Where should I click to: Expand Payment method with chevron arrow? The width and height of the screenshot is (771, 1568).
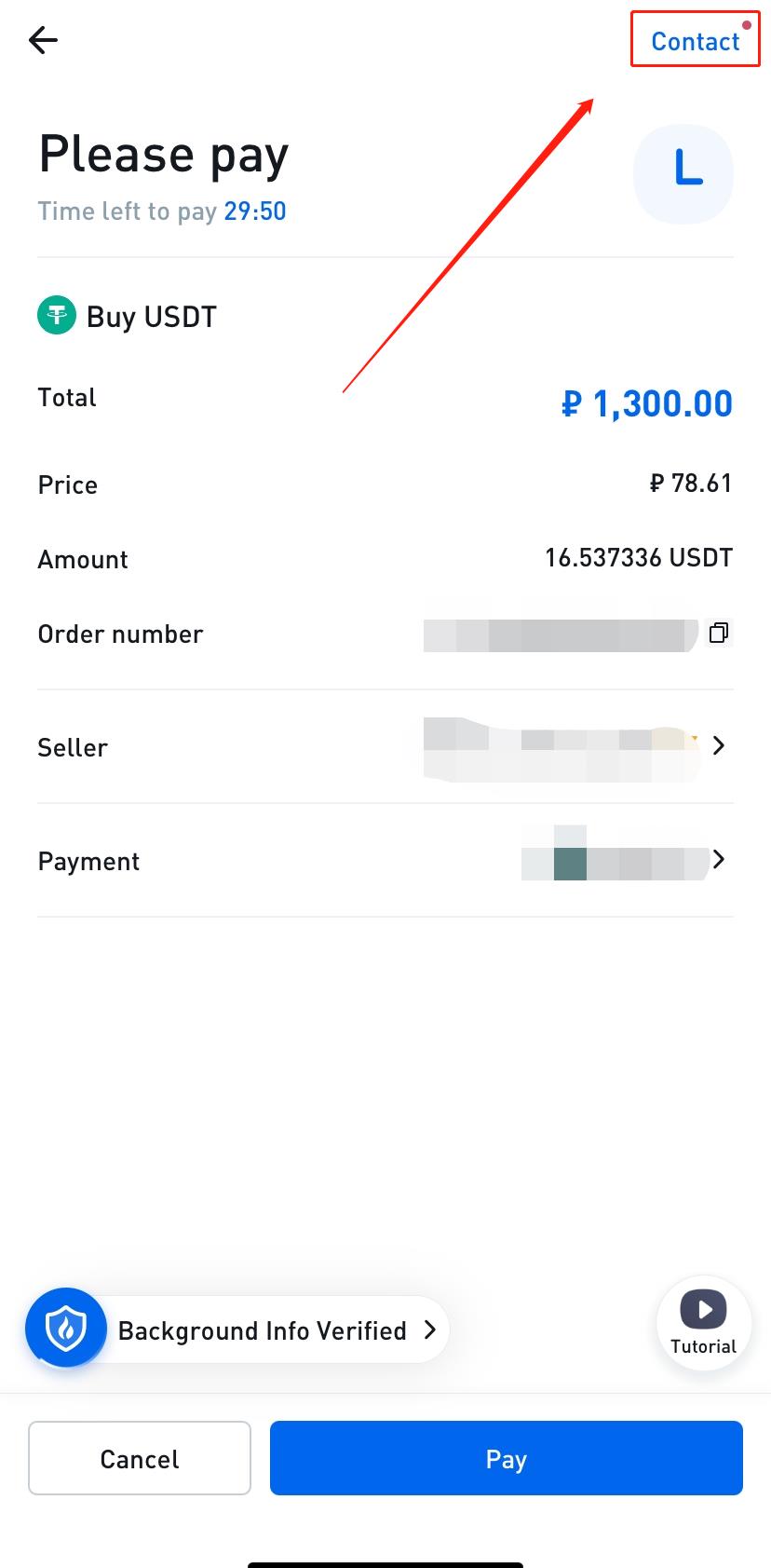(x=718, y=859)
